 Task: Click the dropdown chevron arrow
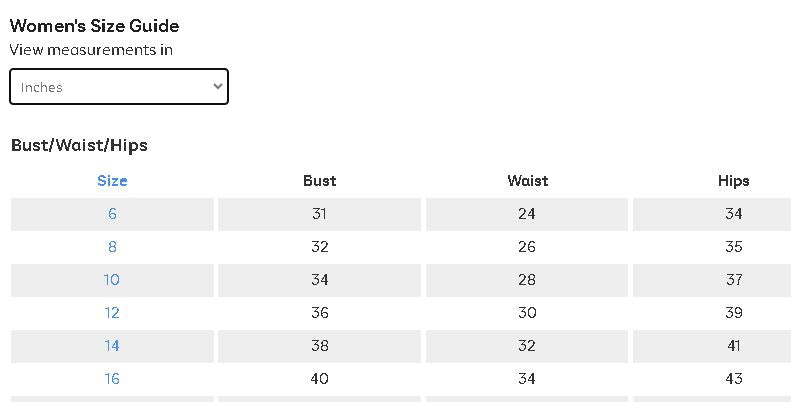click(x=218, y=86)
